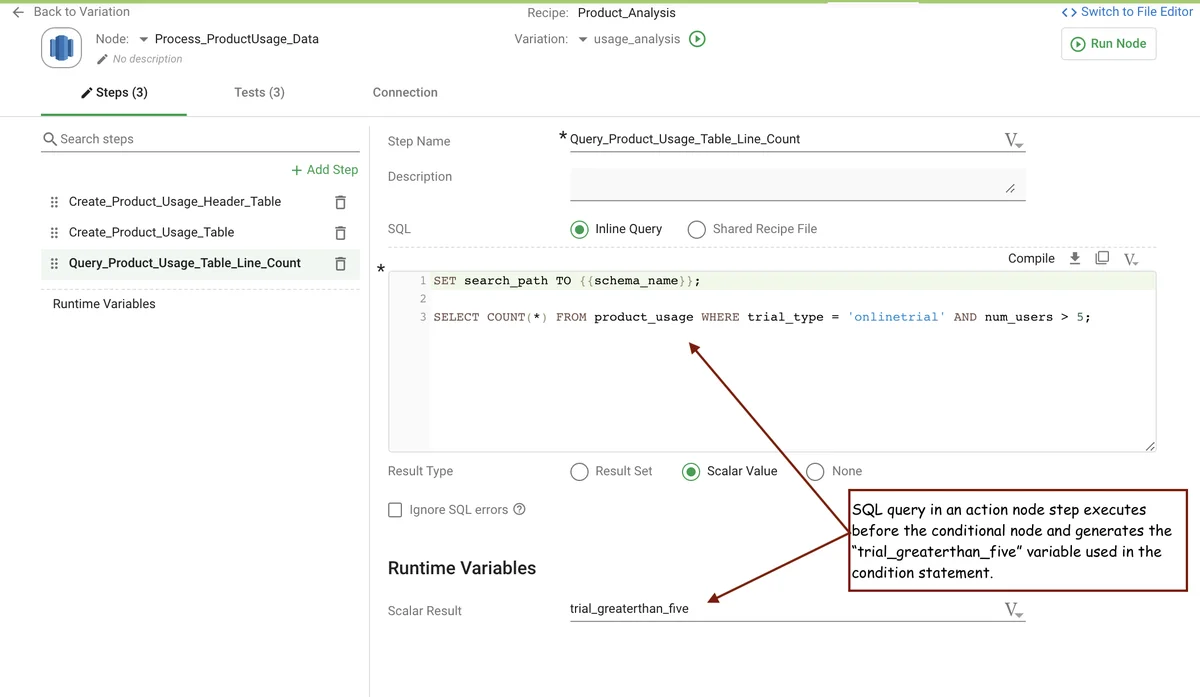Select the Inline Query radio button

(579, 229)
